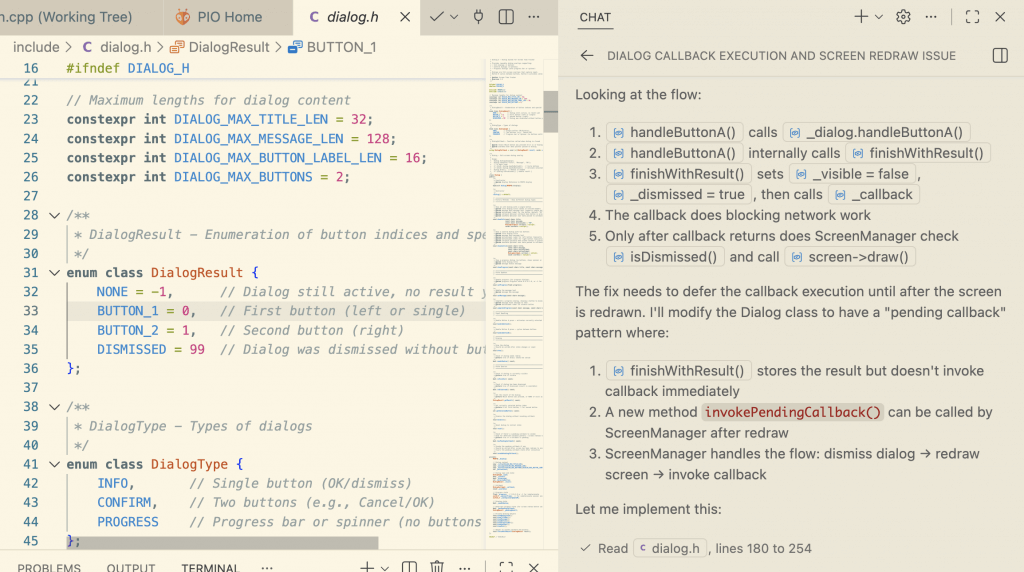Open dialog.h link in chat read step
Screen dimensions: 1024x572
click(x=671, y=548)
